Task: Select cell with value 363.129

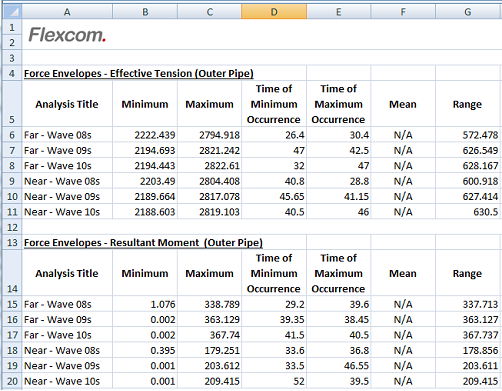Action: click(x=210, y=319)
